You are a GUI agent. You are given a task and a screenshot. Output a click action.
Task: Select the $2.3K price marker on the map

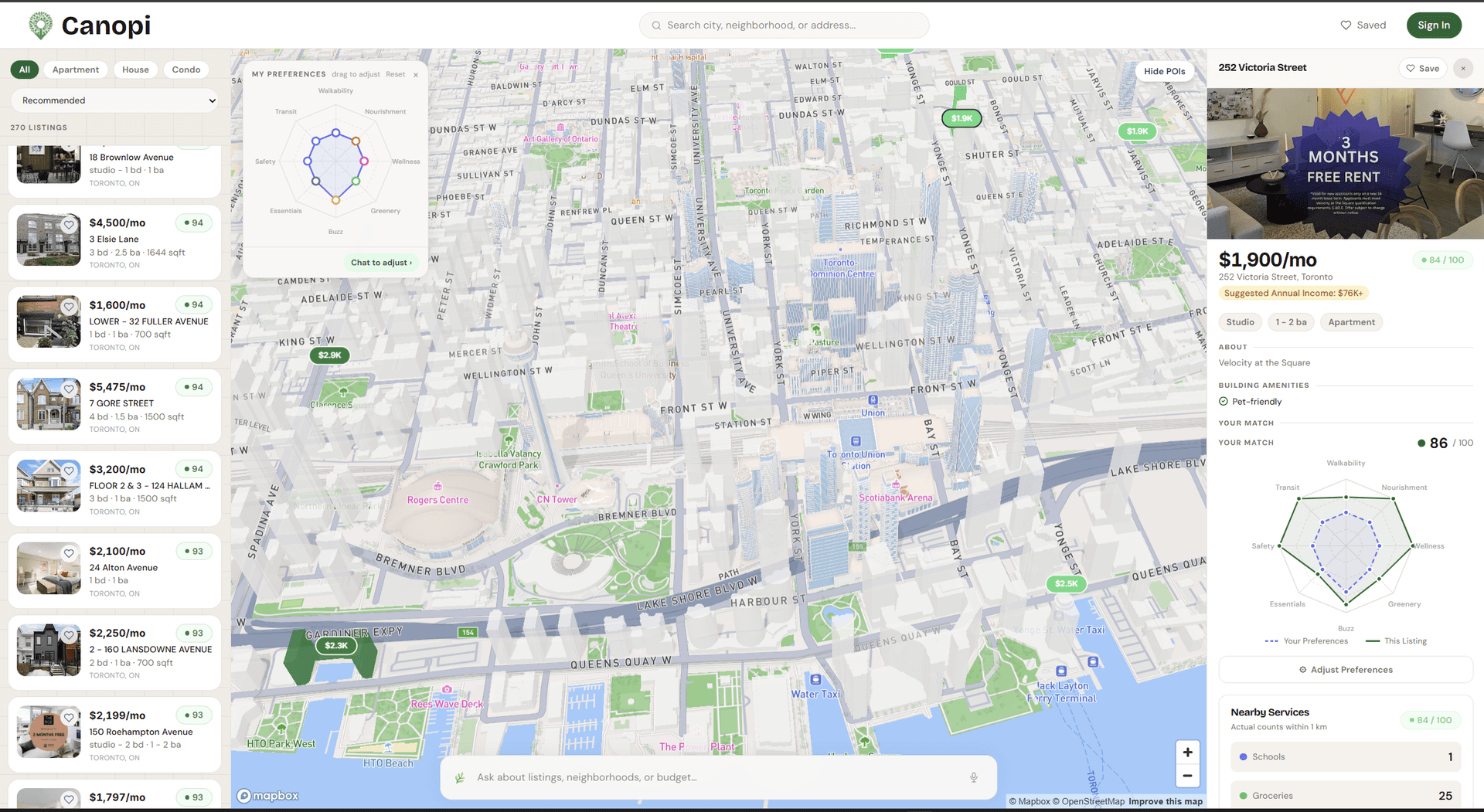[336, 646]
